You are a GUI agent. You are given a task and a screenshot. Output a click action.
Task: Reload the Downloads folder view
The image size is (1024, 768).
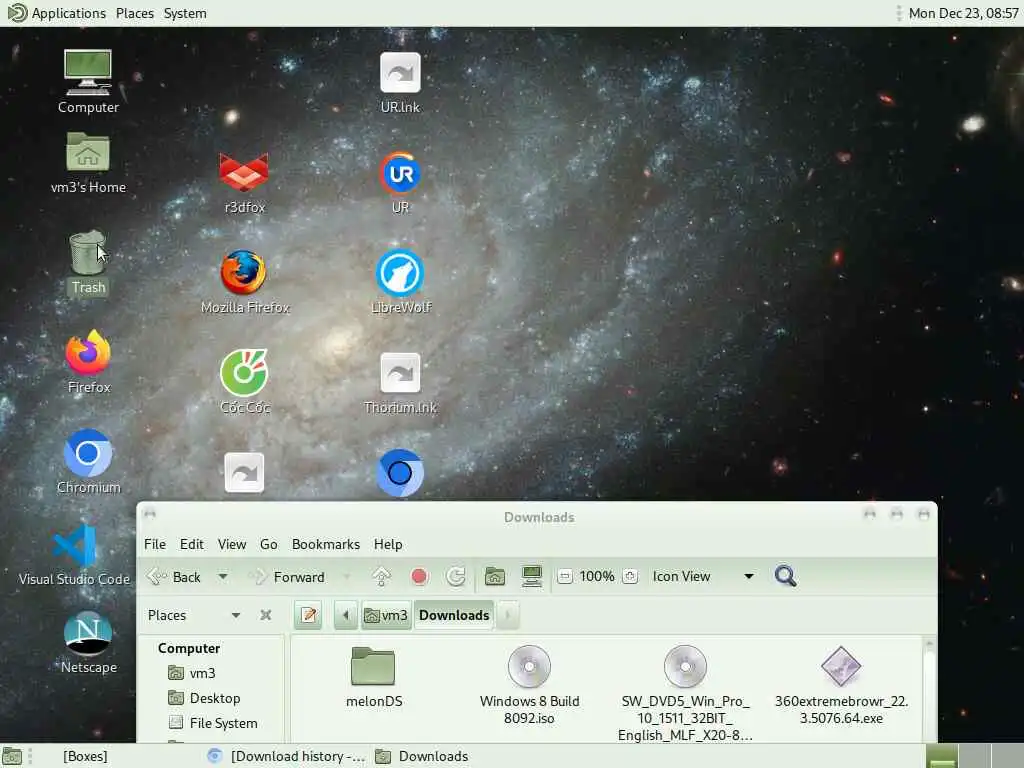tap(456, 577)
